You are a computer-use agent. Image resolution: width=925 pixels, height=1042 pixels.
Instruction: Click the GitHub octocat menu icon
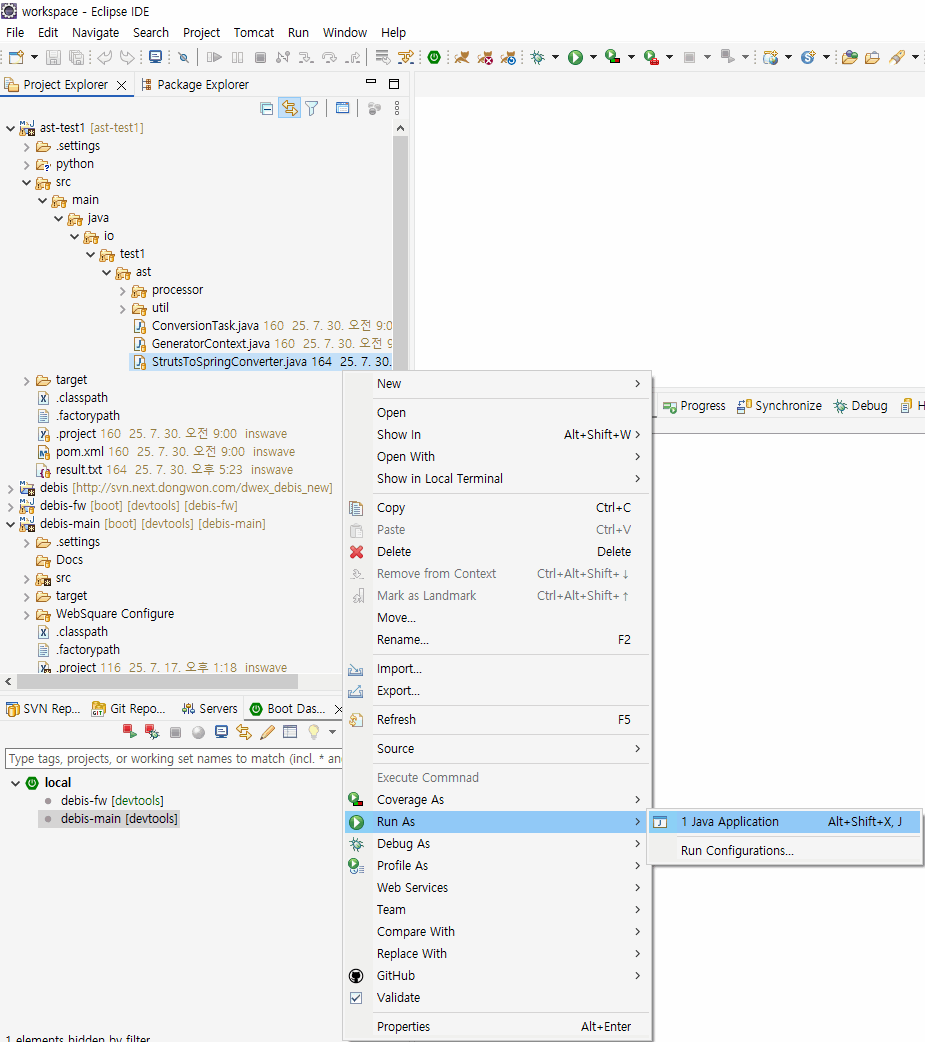click(x=356, y=976)
